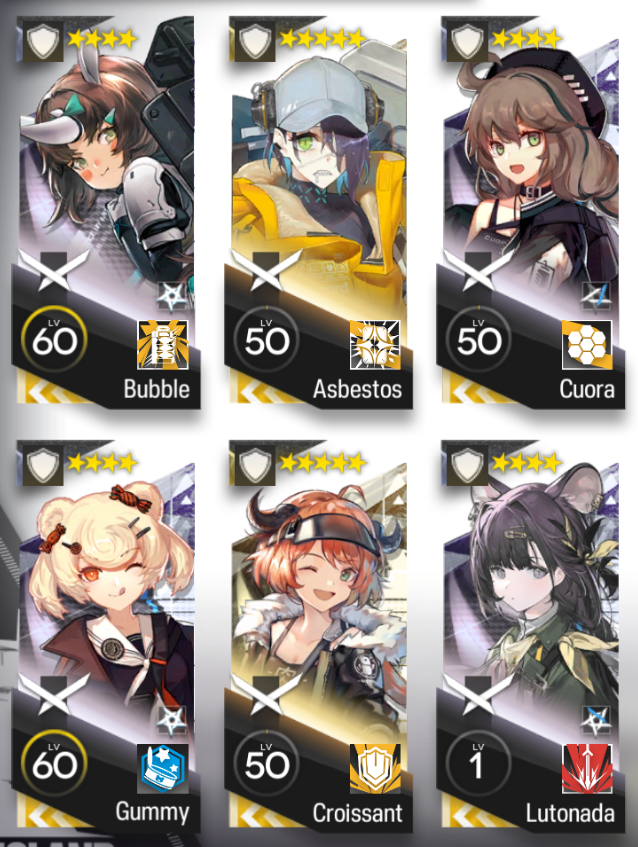Click Bubble's skill icon
The image size is (638, 847).
click(x=163, y=345)
